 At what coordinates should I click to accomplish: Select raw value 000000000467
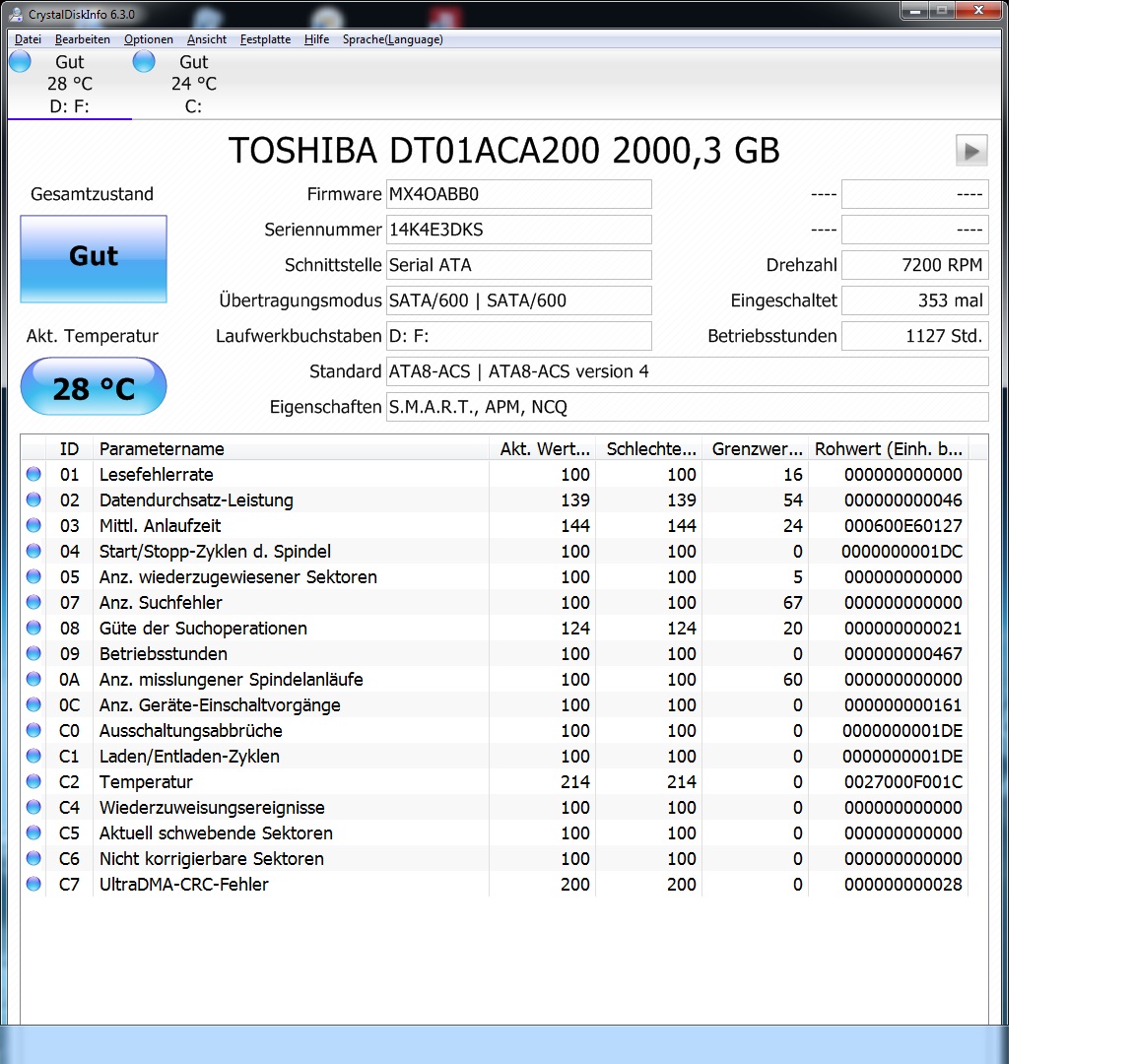click(x=902, y=653)
